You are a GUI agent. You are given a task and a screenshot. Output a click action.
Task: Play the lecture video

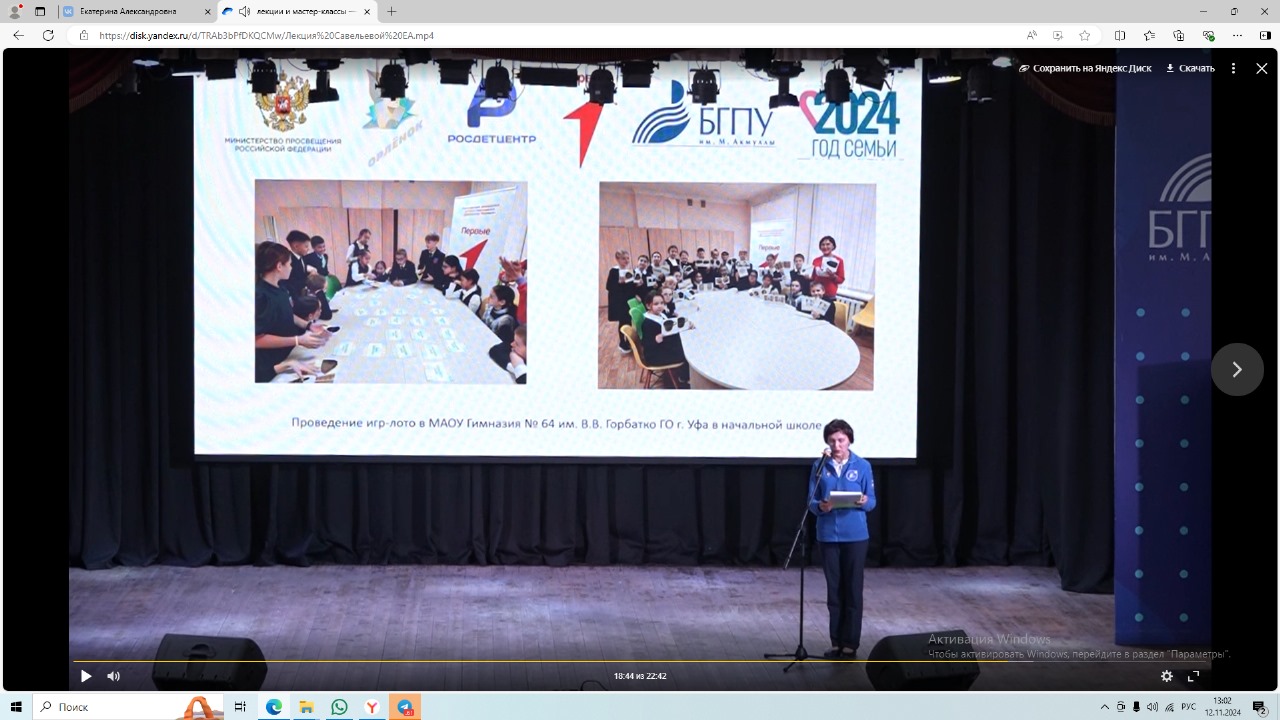86,676
